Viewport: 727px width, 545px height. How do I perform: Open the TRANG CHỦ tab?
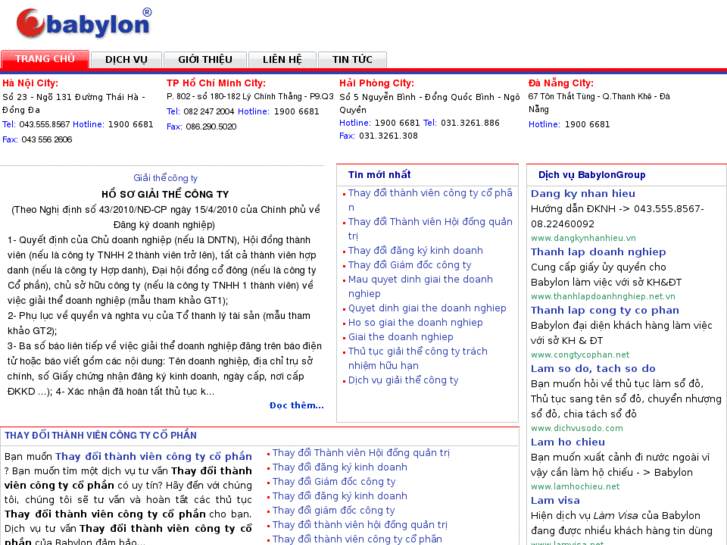[x=45, y=59]
